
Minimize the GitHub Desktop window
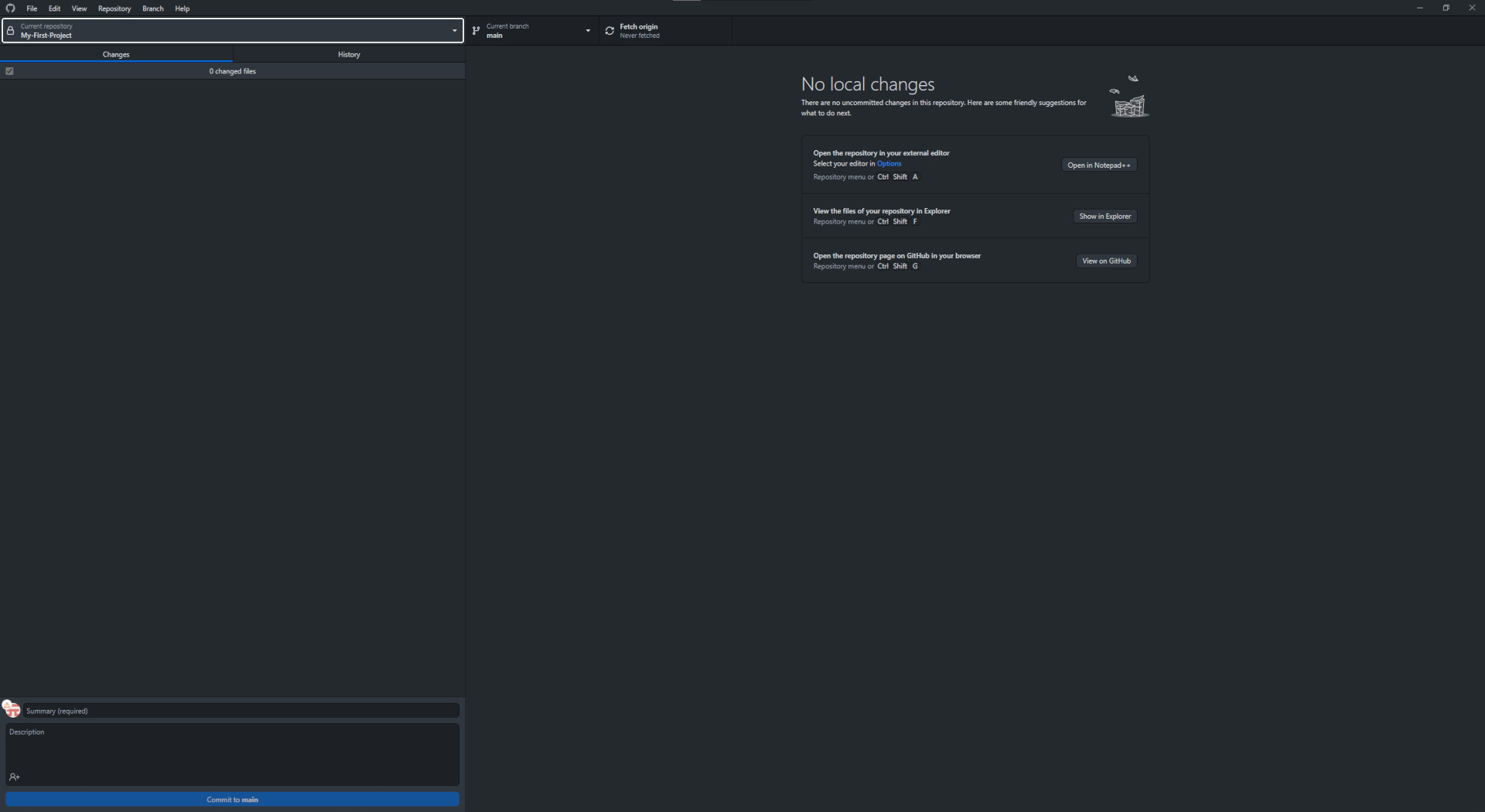coord(1419,8)
